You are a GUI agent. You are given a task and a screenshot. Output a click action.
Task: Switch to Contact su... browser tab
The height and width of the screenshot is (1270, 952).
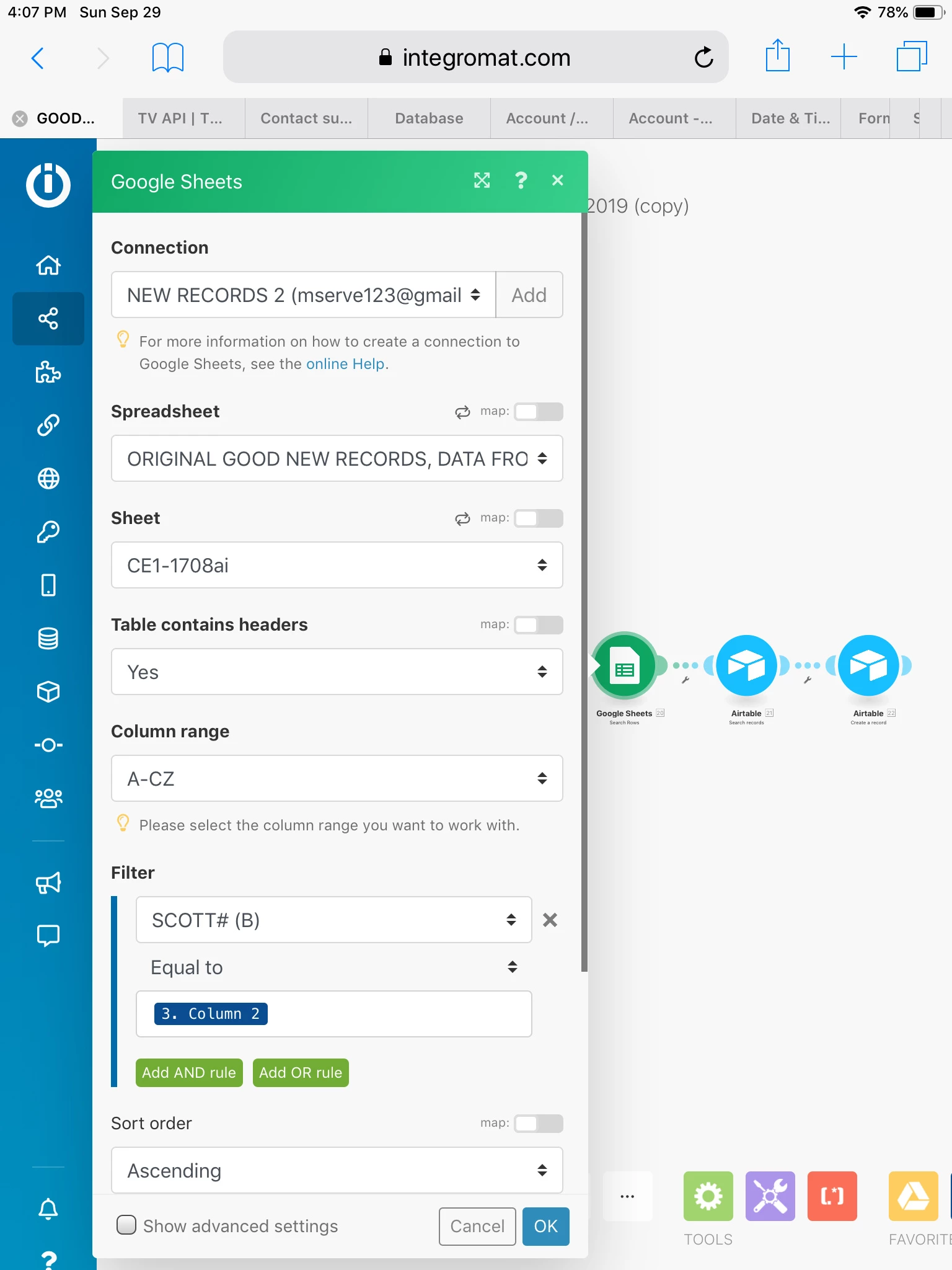pyautogui.click(x=306, y=118)
